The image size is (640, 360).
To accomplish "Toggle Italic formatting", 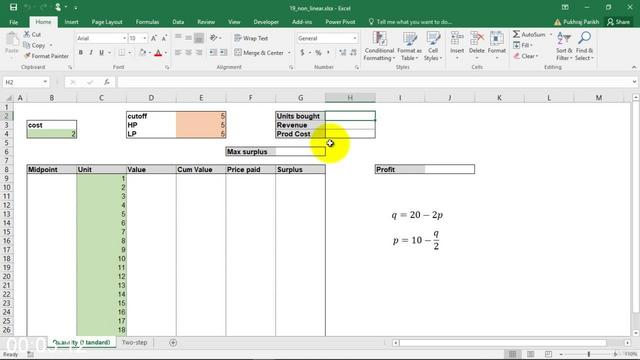I will pyautogui.click(x=91, y=53).
